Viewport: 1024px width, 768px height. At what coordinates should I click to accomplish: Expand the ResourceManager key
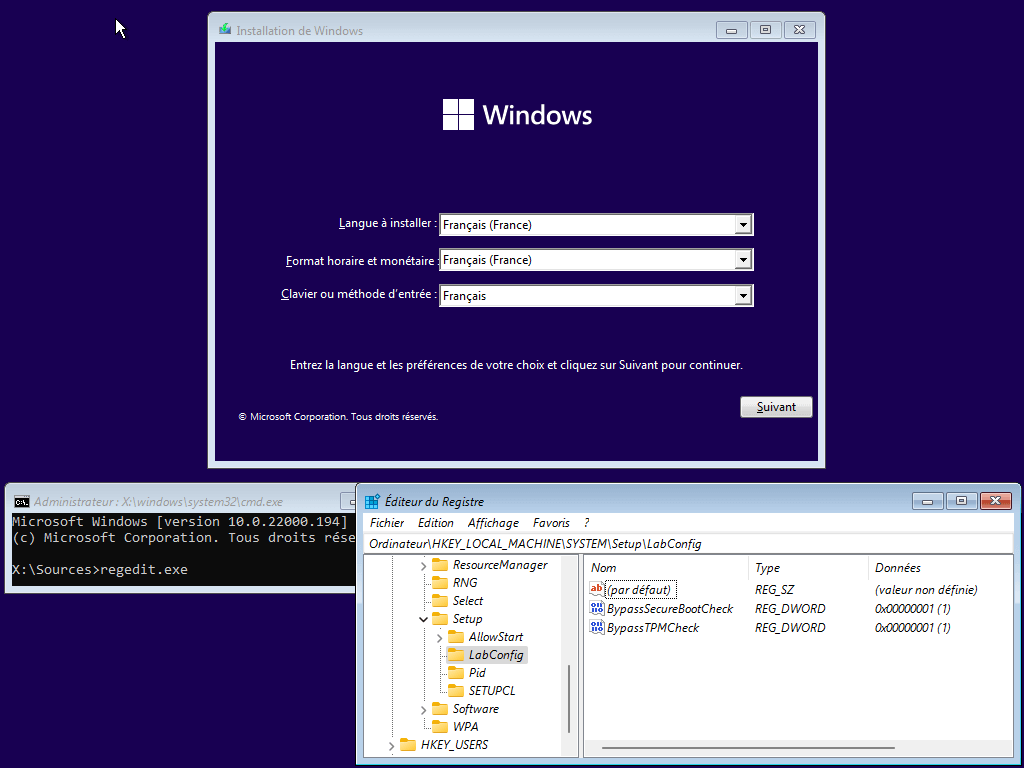coord(423,566)
